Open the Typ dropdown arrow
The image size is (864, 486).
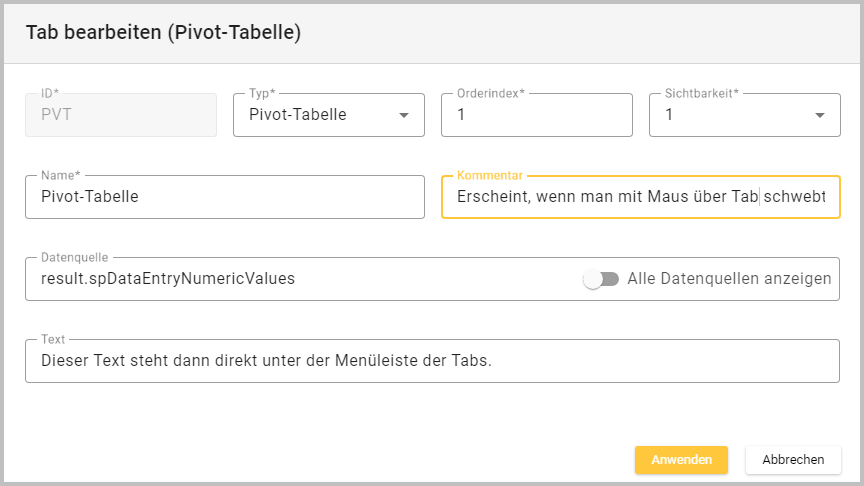[x=404, y=115]
